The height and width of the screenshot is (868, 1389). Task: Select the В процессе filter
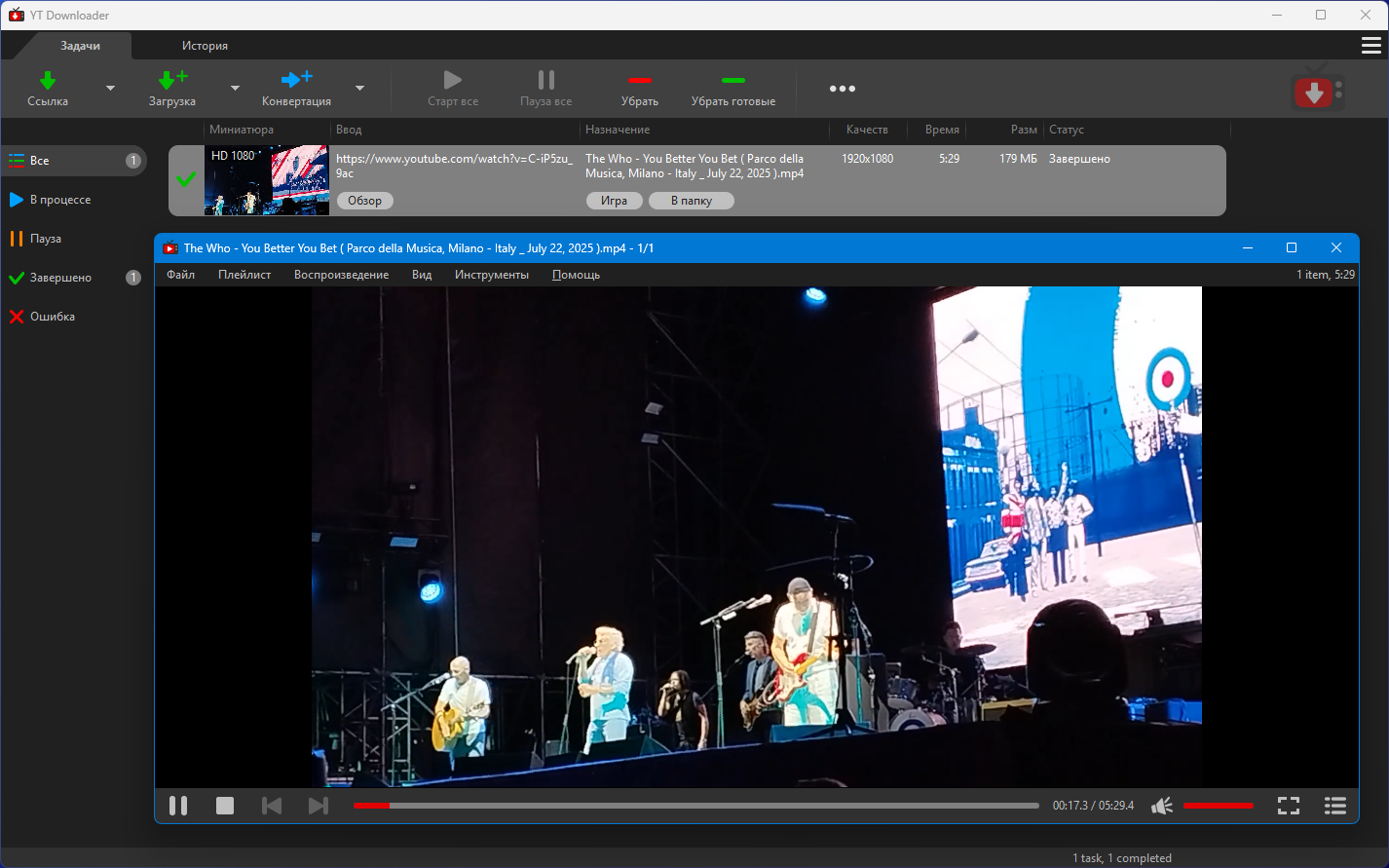pos(74,200)
